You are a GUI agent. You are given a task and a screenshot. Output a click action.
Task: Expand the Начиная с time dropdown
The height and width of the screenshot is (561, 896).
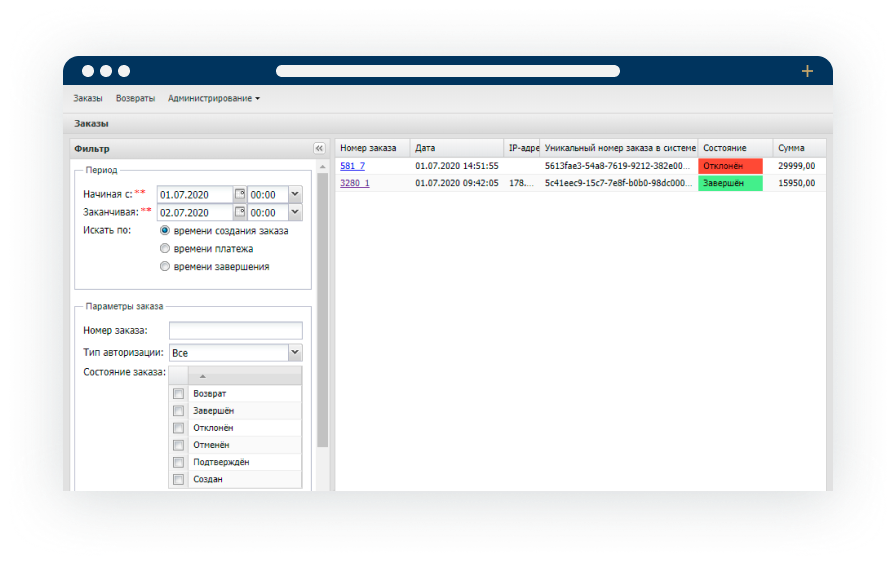pos(295,195)
